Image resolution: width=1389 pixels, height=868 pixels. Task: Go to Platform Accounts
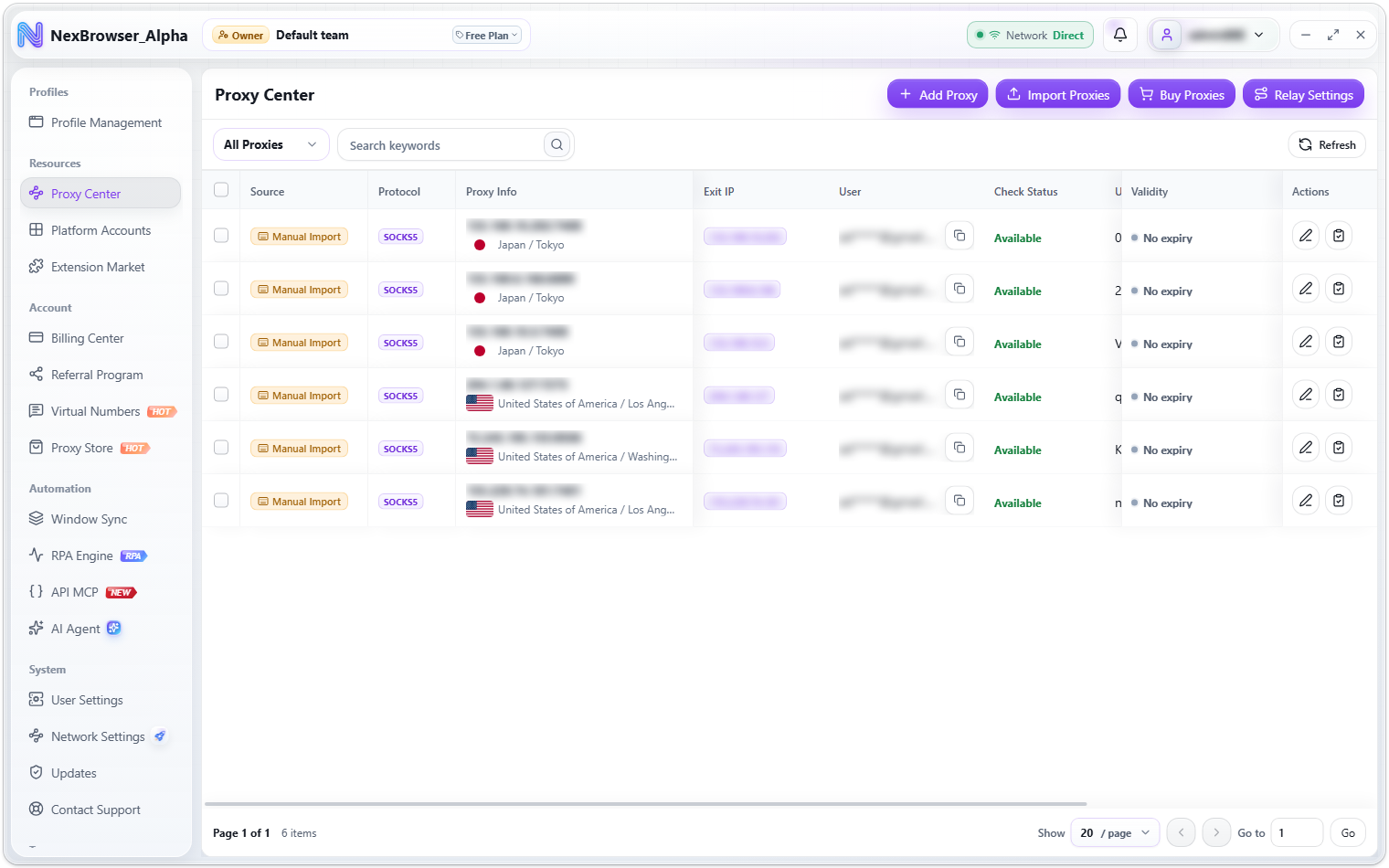(x=101, y=230)
